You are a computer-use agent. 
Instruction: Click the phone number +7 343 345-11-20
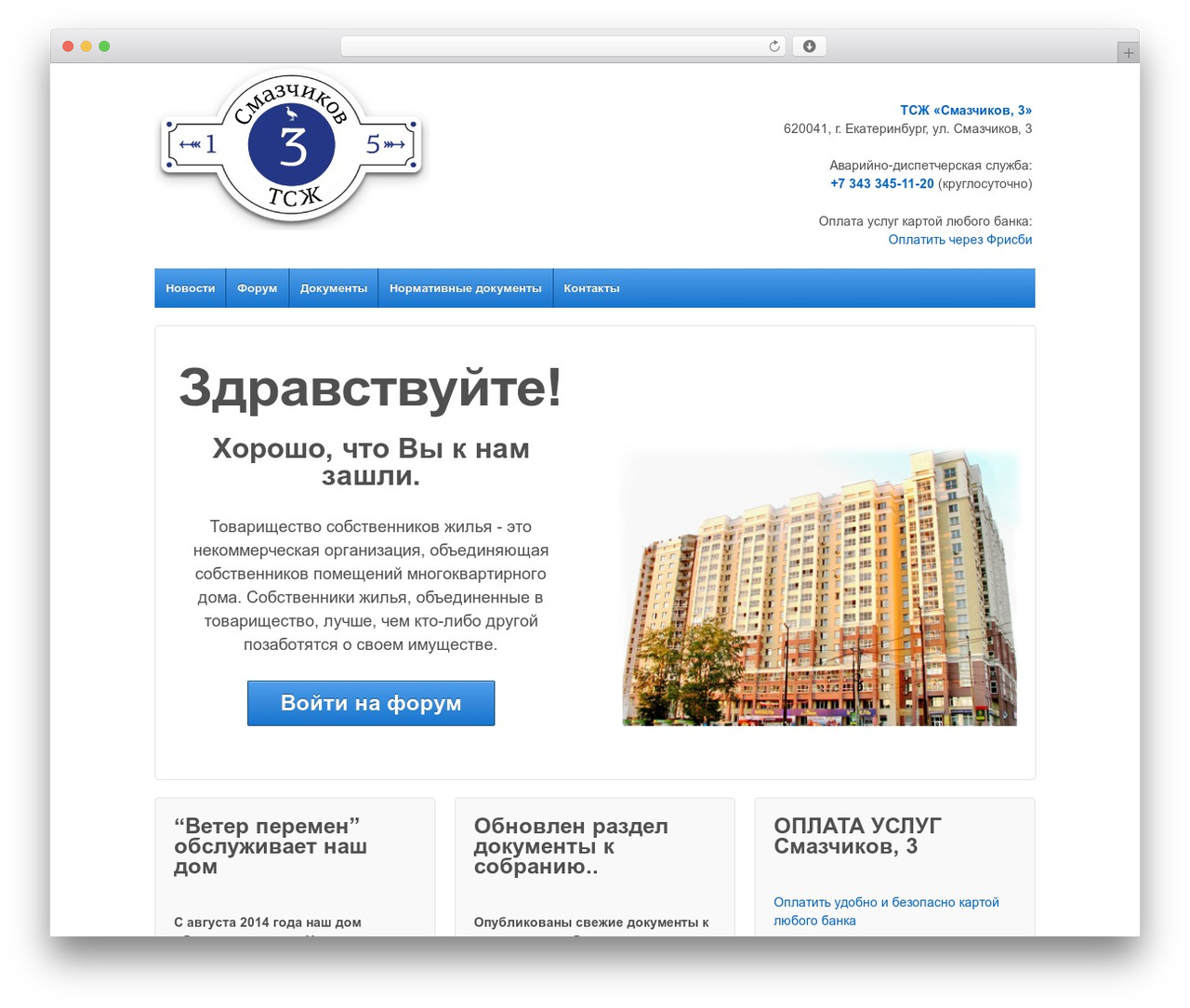point(882,184)
